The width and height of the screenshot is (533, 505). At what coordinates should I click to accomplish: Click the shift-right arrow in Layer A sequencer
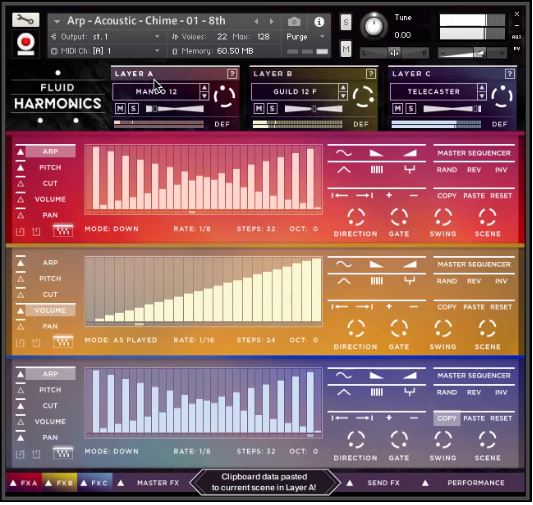pyautogui.click(x=365, y=195)
